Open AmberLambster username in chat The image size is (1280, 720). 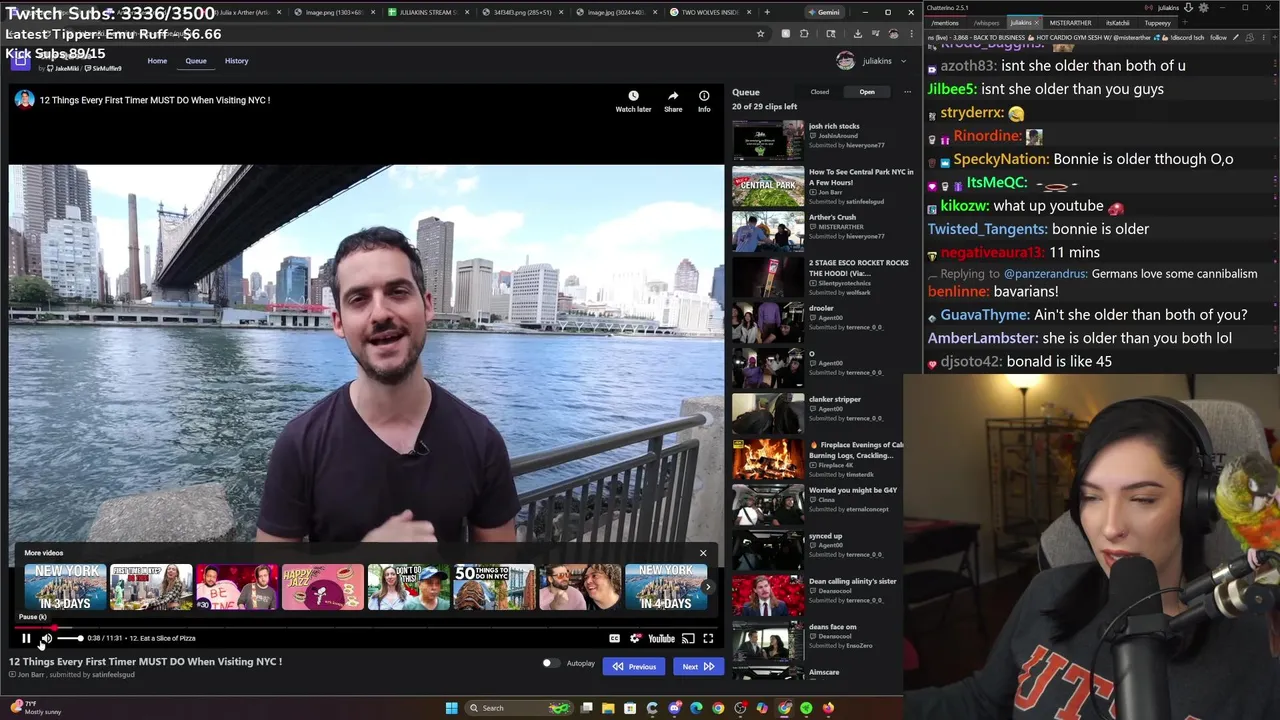point(982,338)
